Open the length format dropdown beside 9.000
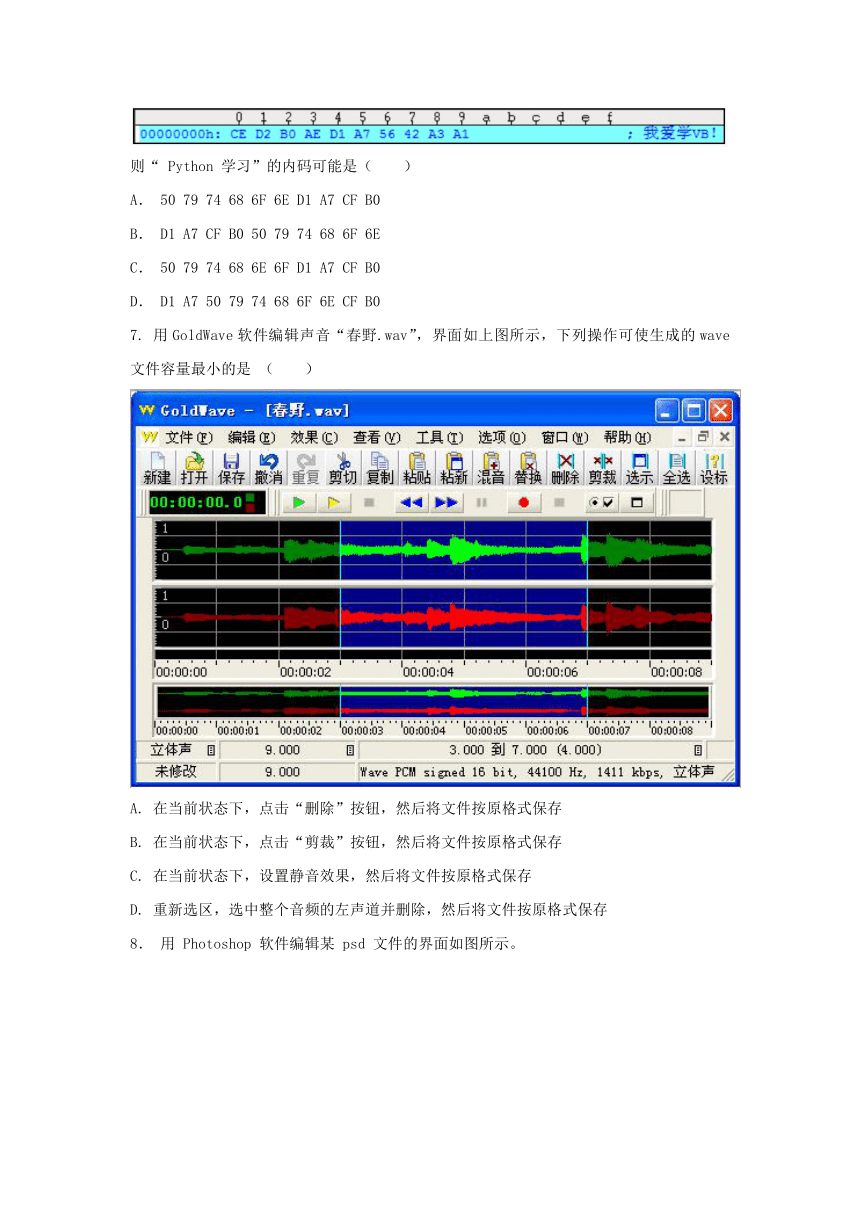 tap(350, 750)
